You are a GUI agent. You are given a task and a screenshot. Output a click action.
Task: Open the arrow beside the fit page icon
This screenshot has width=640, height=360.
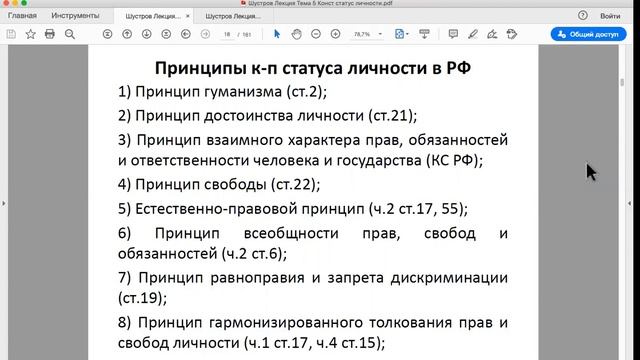pos(407,34)
